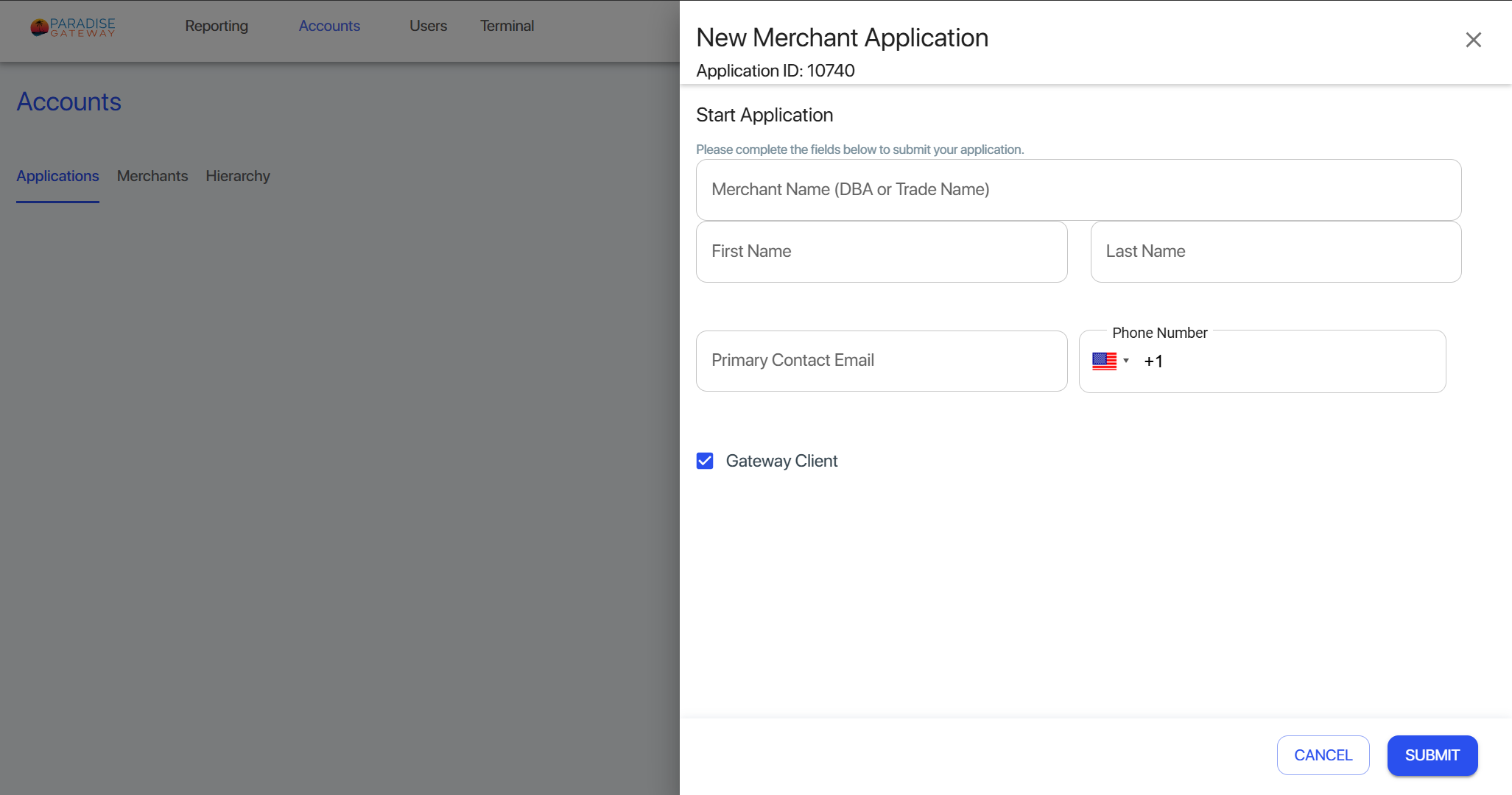Click the Start Application heading
Screen dimensions: 1512x795
(764, 115)
